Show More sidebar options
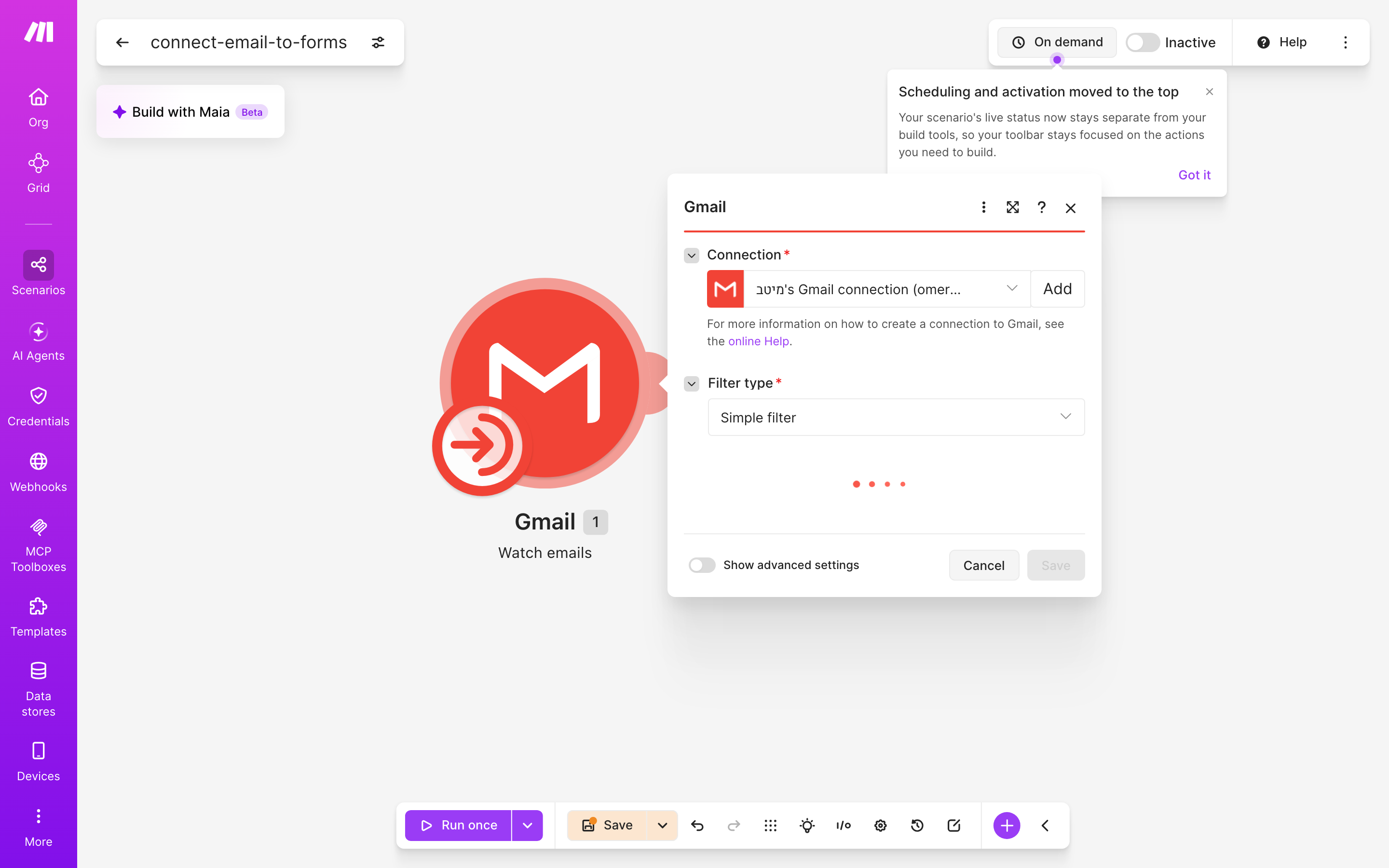 [39, 827]
